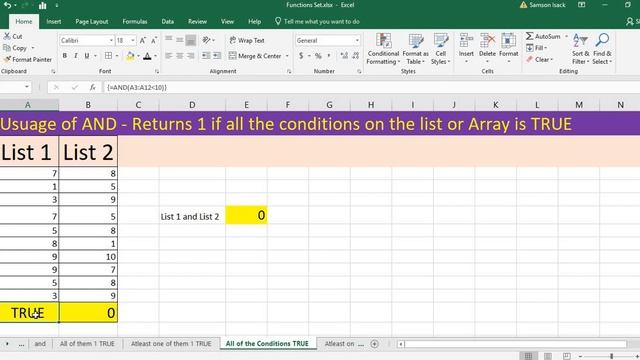
Task: Click Insert Function fx icon
Action: coord(93,87)
